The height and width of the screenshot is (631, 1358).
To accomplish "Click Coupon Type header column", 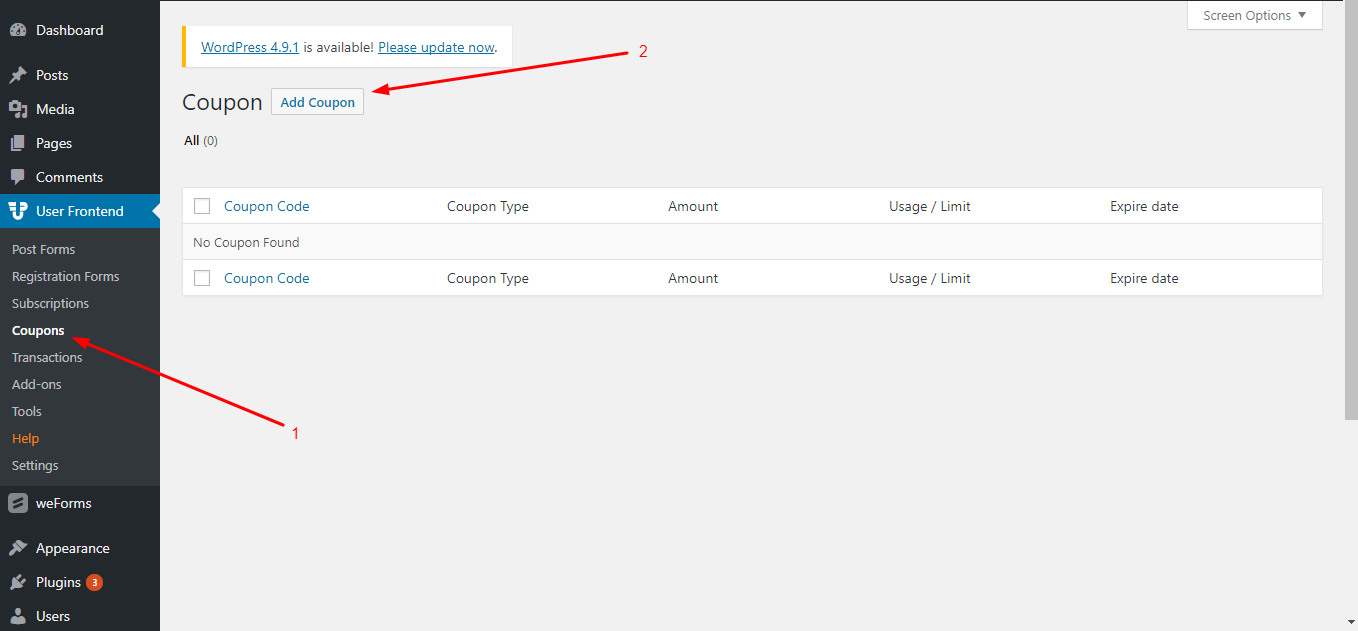I will [x=487, y=206].
